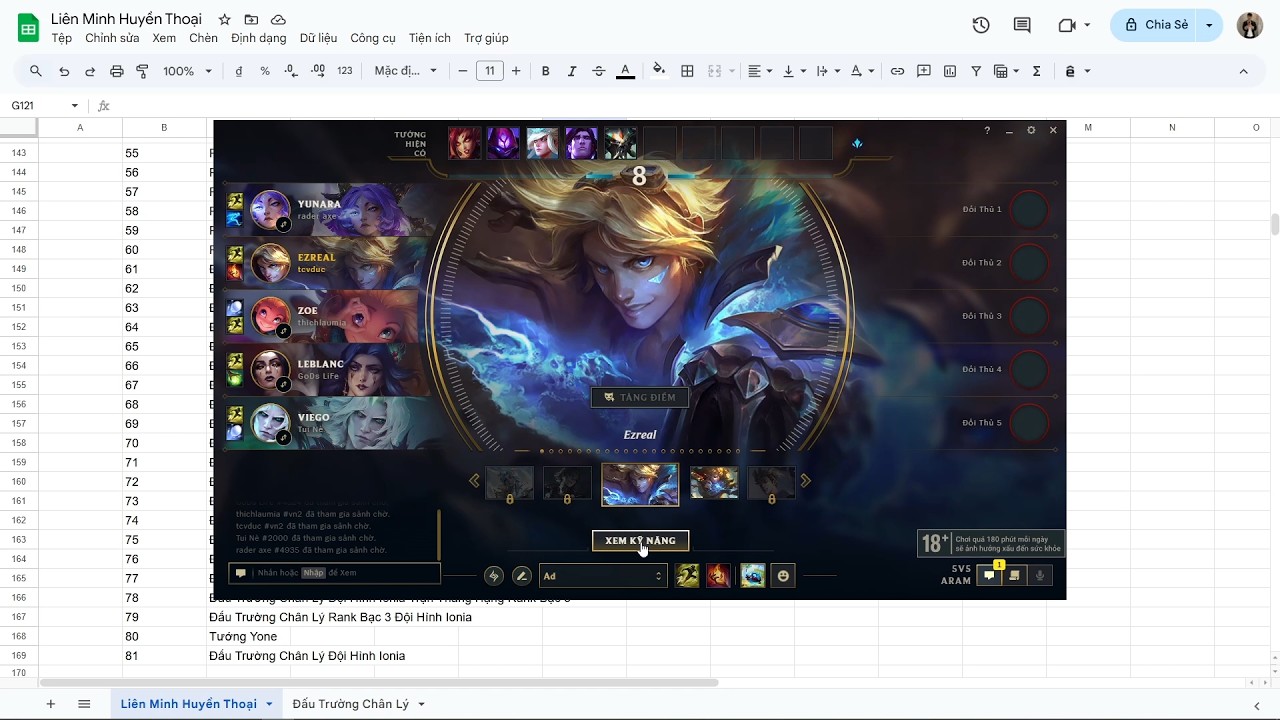Image resolution: width=1280 pixels, height=720 pixels.
Task: Star the Liên Minh Huyền Thoại document
Action: tap(225, 20)
